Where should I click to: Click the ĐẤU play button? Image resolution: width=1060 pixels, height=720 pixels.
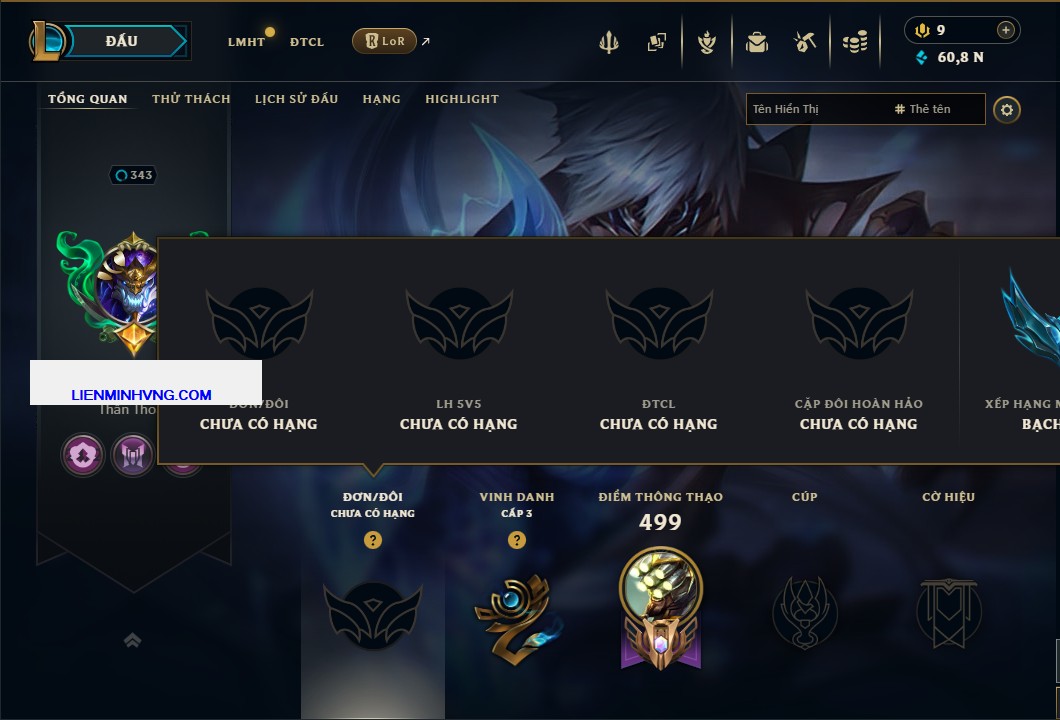(x=123, y=41)
